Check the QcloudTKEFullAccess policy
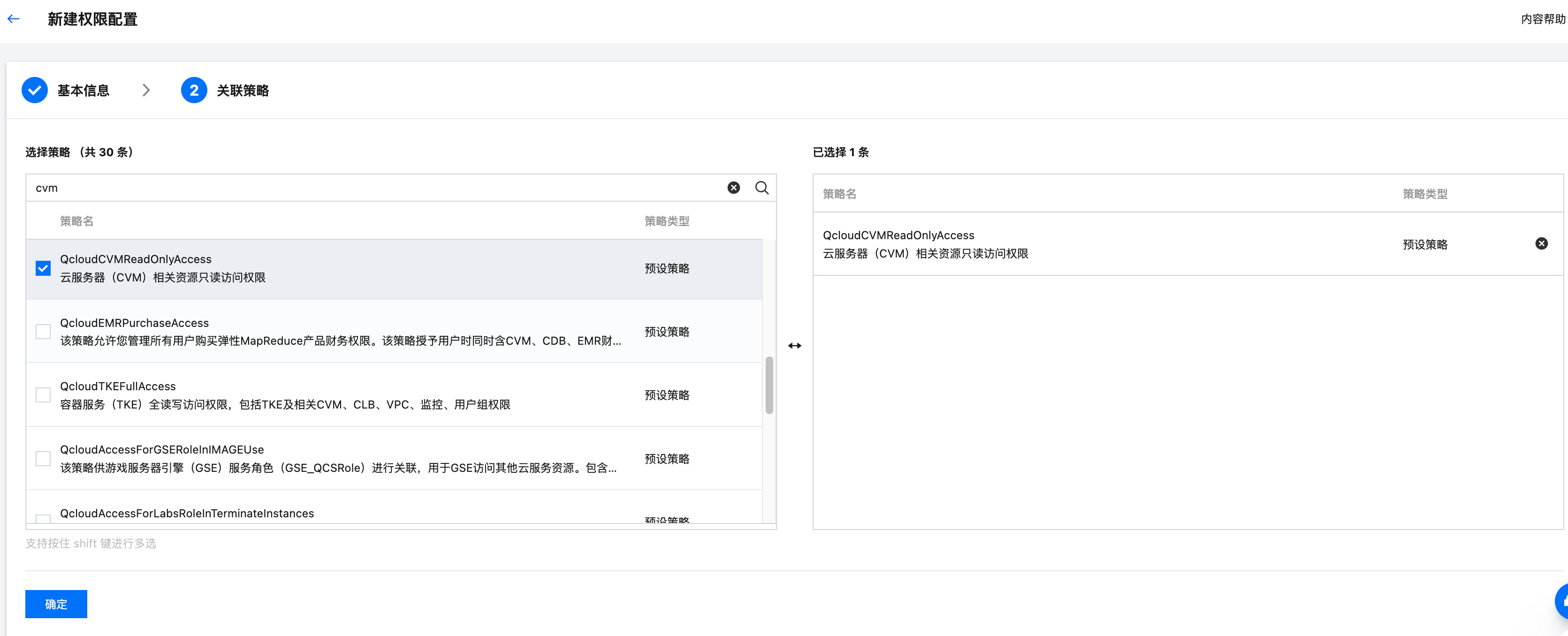The width and height of the screenshot is (1568, 636). pyautogui.click(x=43, y=395)
